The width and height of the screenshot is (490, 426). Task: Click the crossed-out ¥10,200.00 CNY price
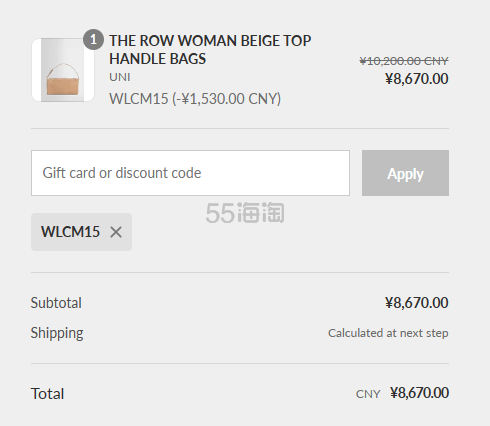coord(404,61)
